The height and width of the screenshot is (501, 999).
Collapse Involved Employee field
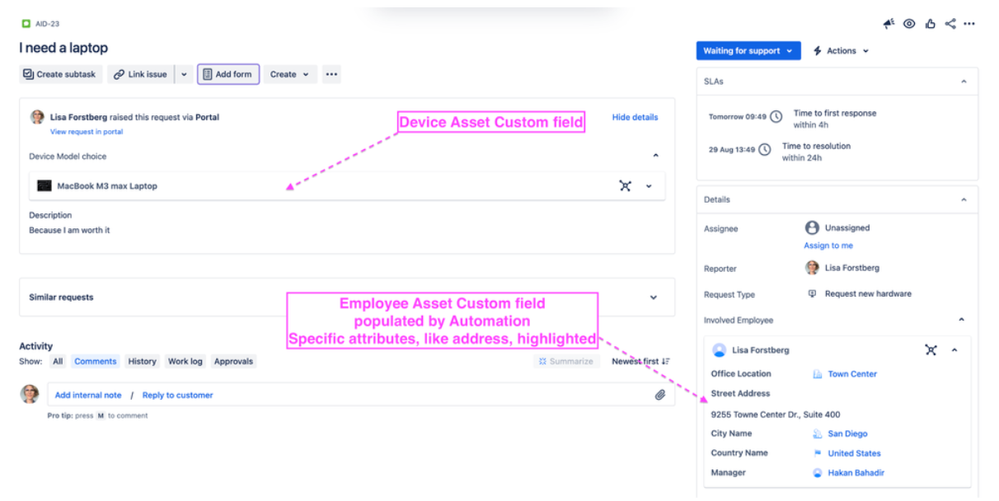coord(961,320)
